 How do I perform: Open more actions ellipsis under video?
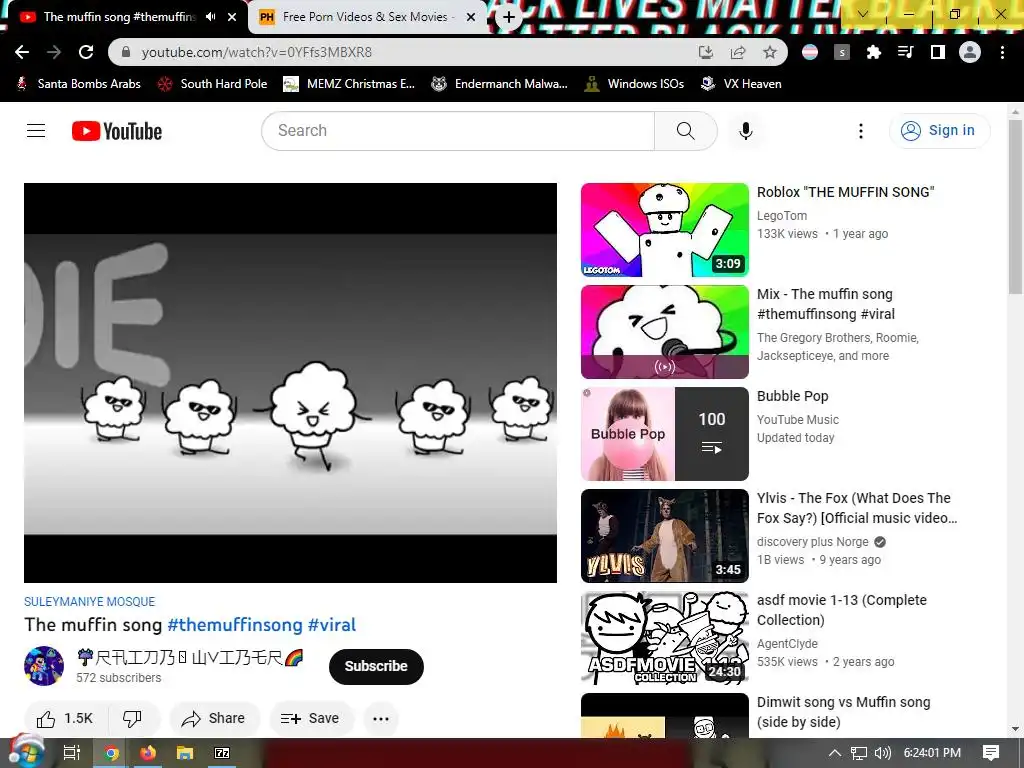tap(381, 718)
